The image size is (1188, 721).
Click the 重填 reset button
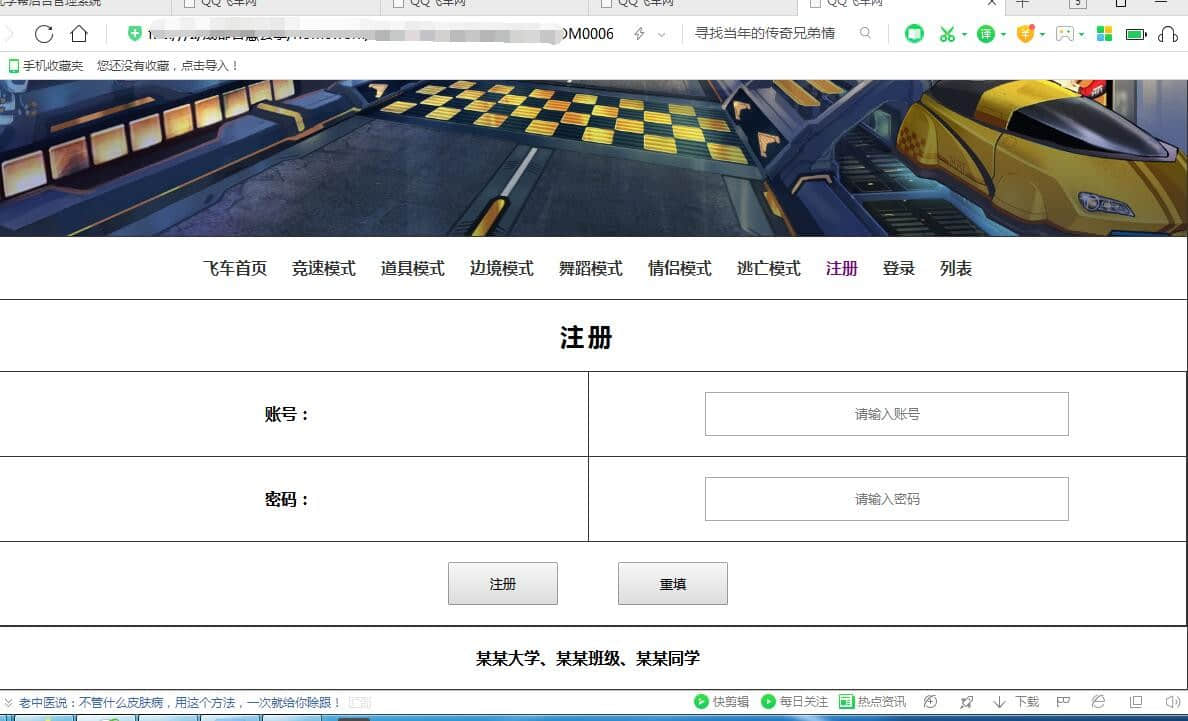coord(672,584)
